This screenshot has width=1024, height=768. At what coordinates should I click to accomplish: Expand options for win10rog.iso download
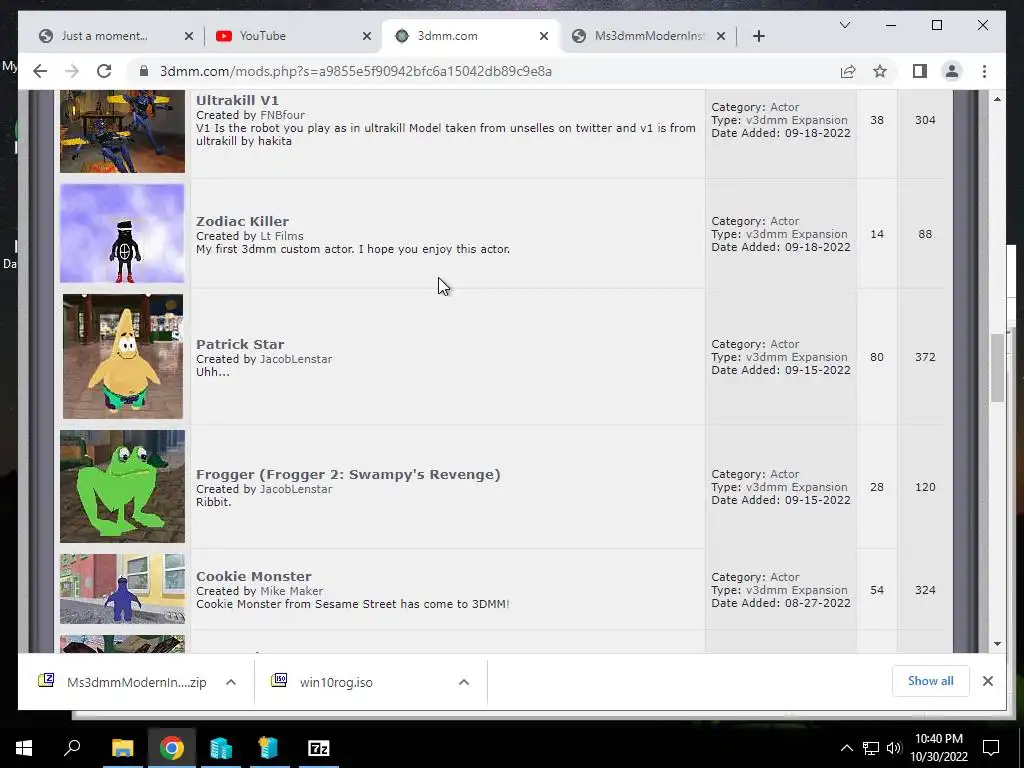[x=464, y=682]
